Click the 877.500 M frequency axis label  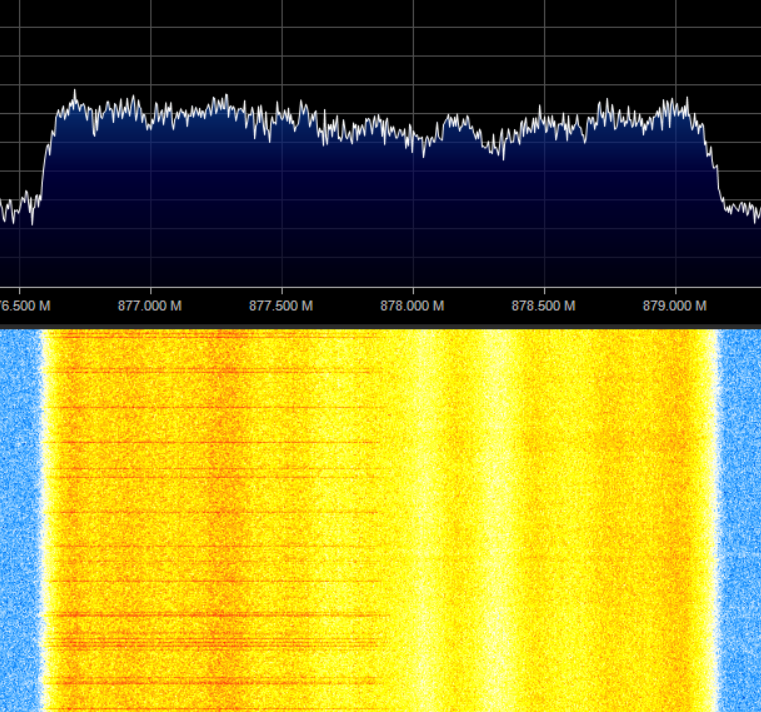(x=281, y=305)
